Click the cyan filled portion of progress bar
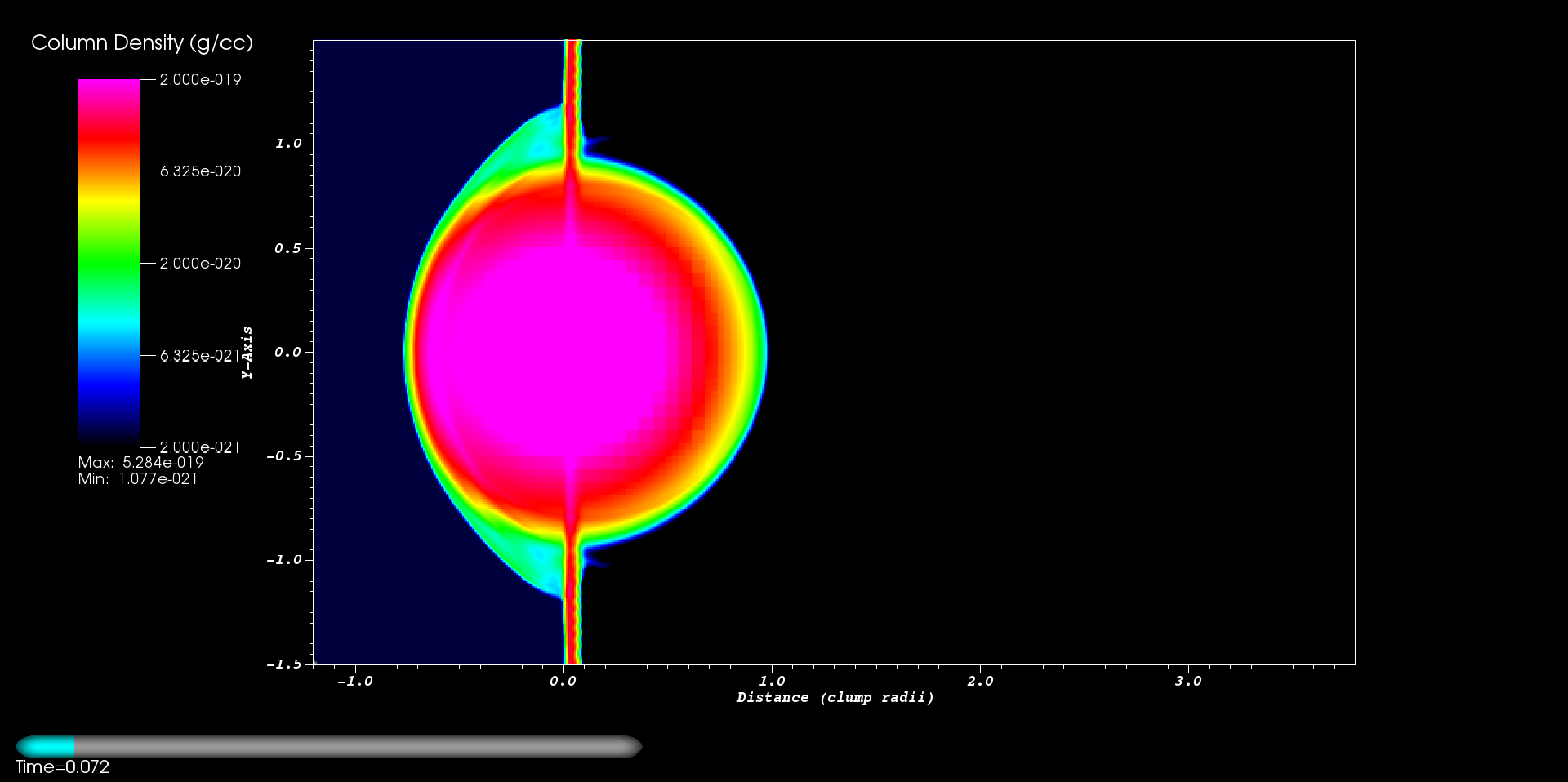This screenshot has height=782, width=1568. [46, 747]
